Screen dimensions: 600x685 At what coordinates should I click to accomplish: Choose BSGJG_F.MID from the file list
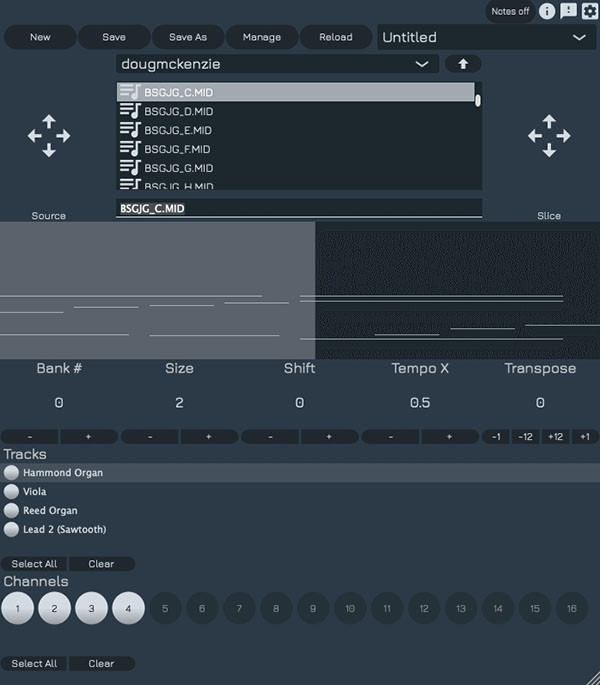pyautogui.click(x=177, y=149)
